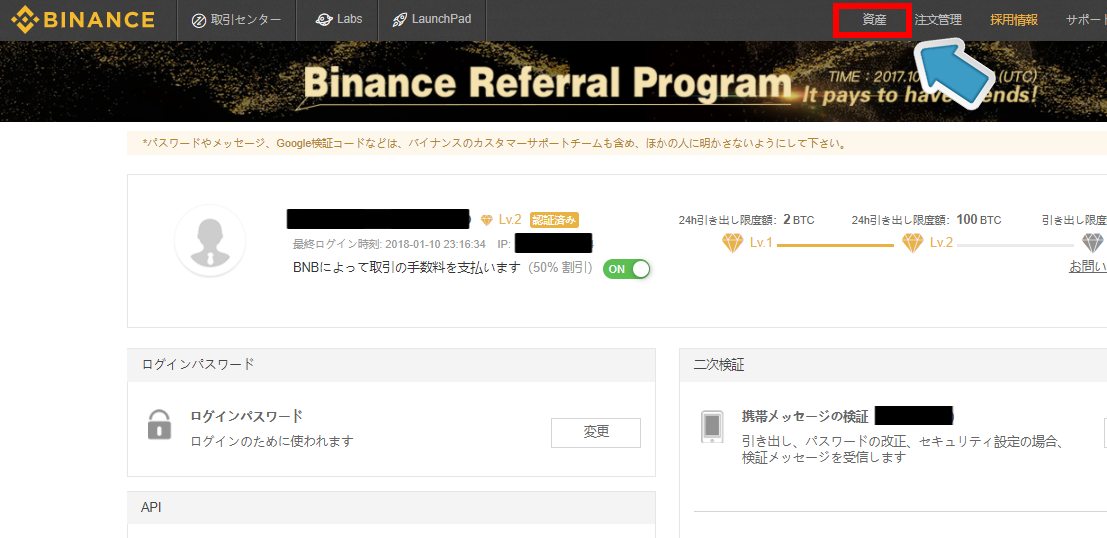
Task: Click the 取引センター gauge icon
Action: click(199, 20)
